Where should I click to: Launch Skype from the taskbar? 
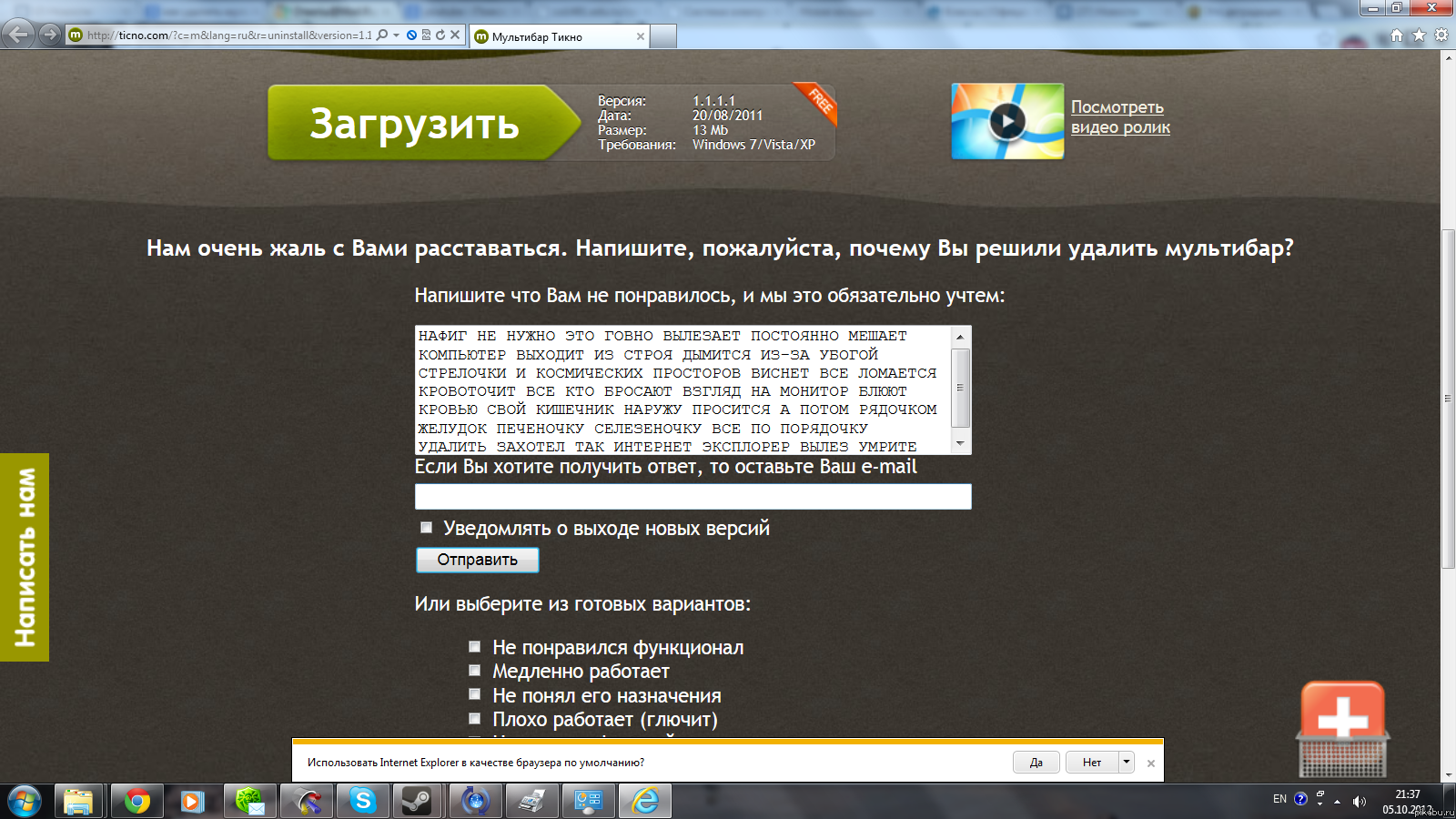pyautogui.click(x=363, y=801)
